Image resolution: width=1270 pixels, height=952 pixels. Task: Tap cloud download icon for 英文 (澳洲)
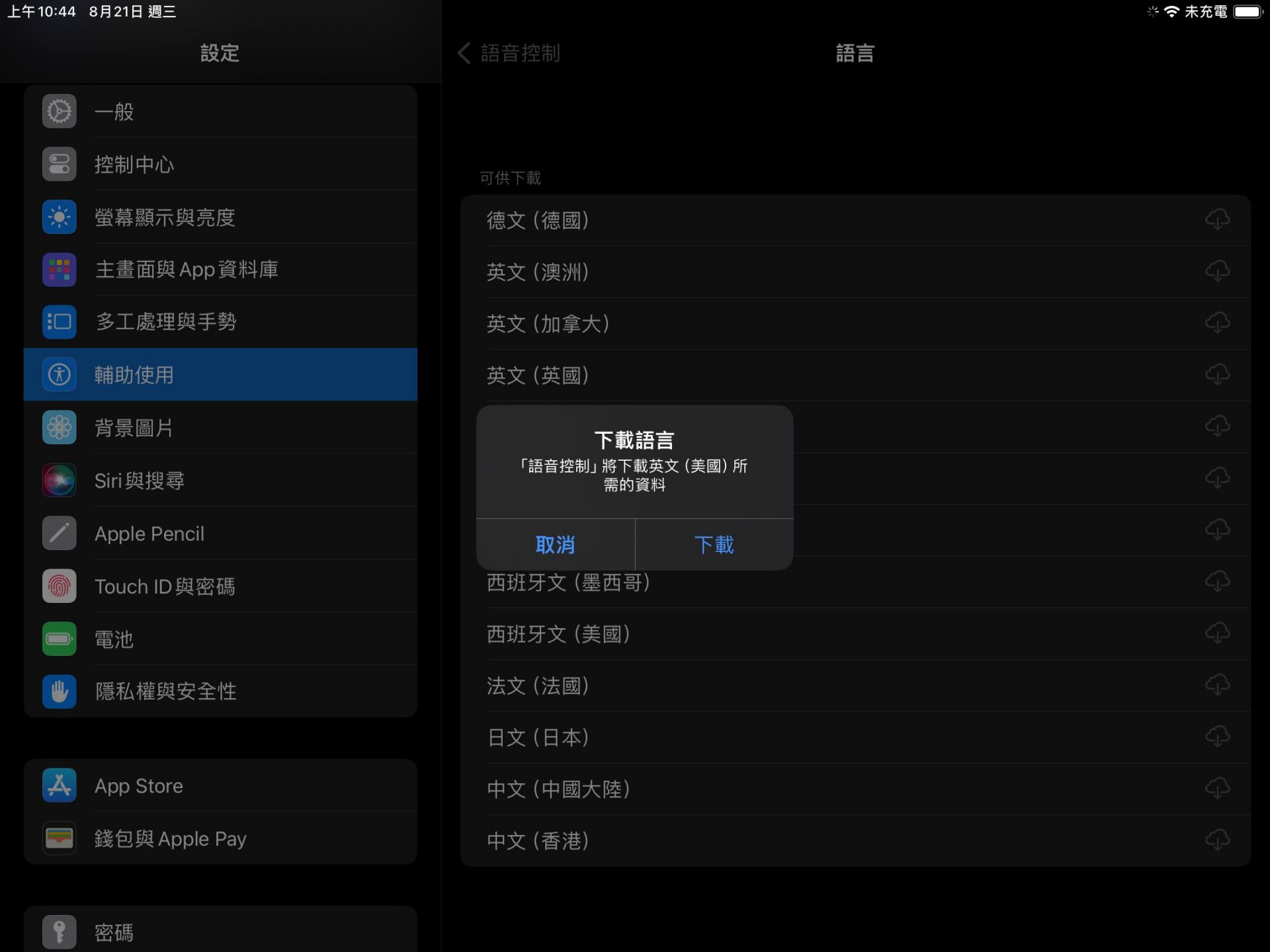click(x=1217, y=271)
